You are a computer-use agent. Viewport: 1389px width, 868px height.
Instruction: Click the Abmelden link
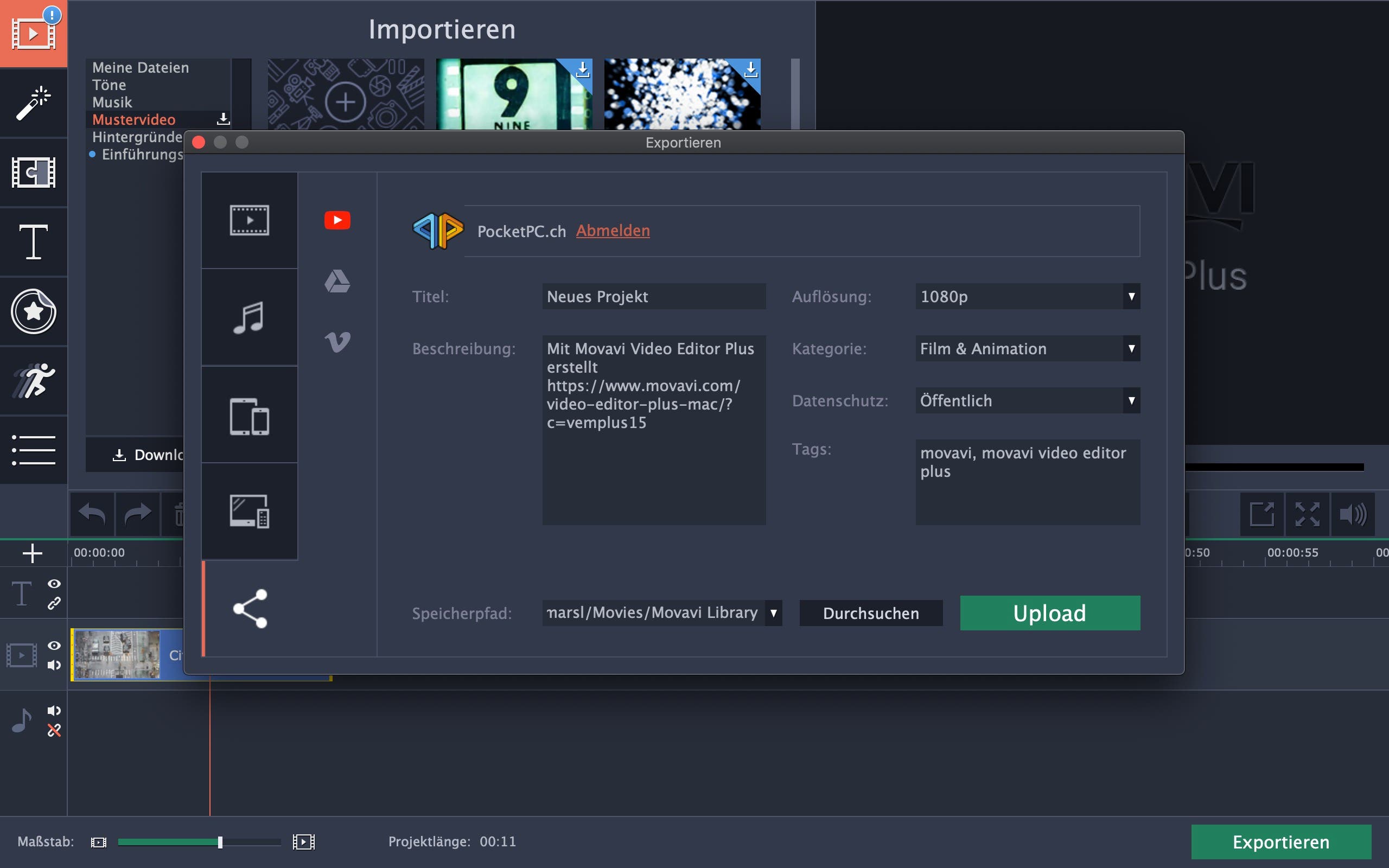613,231
